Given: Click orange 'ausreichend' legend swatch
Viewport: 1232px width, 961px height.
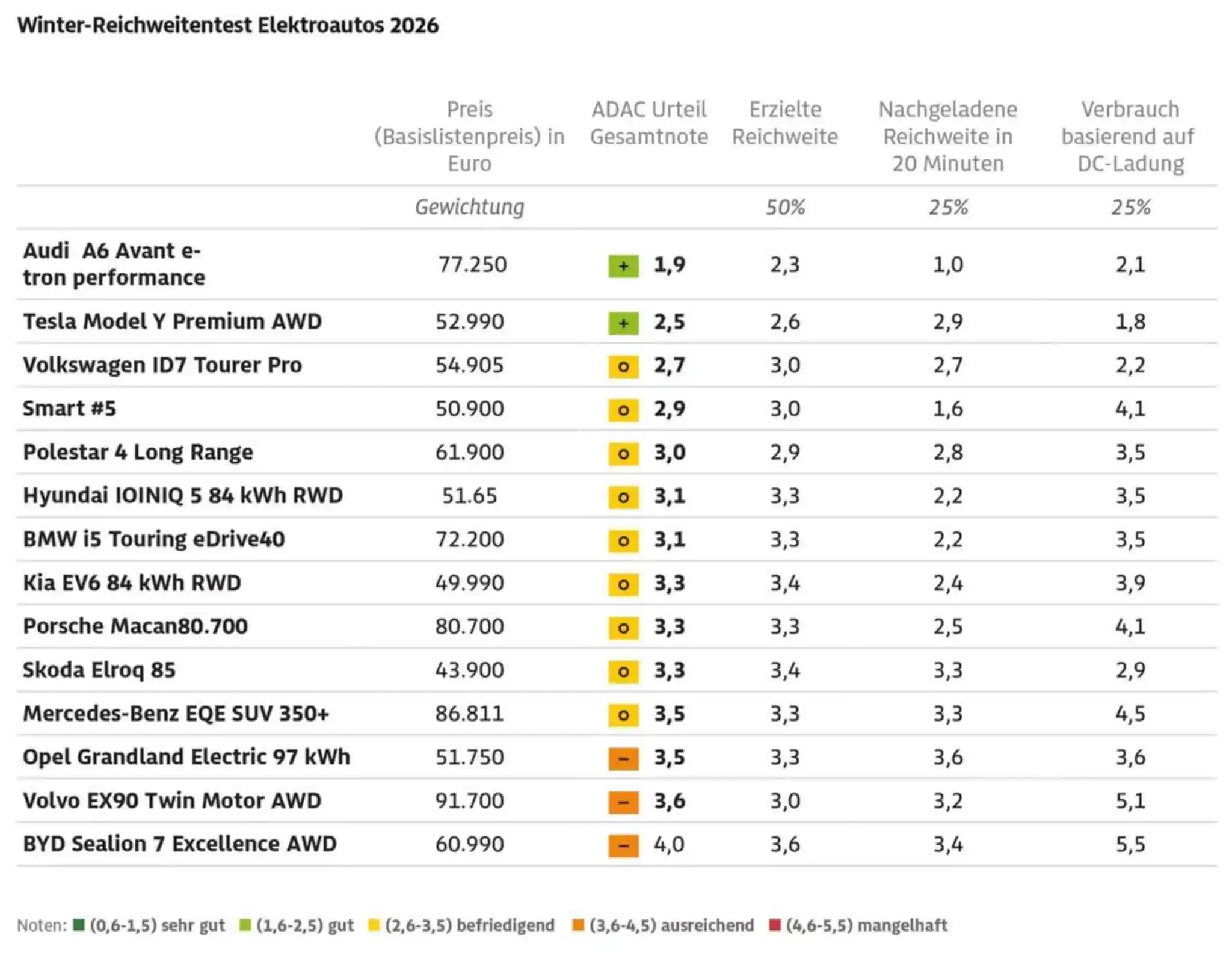Looking at the screenshot, I should pyautogui.click(x=578, y=925).
